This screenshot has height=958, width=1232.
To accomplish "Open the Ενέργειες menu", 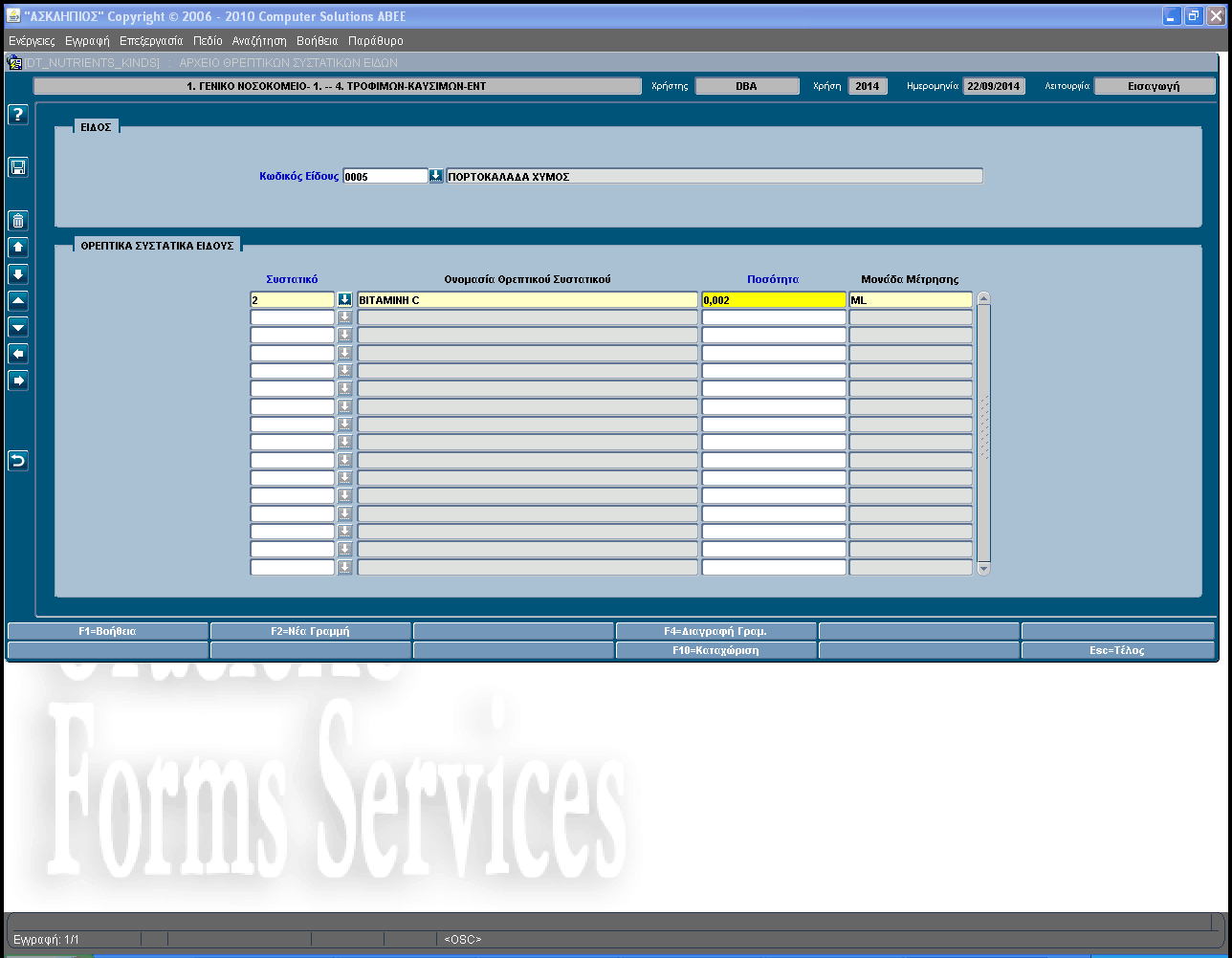I will [x=32, y=41].
